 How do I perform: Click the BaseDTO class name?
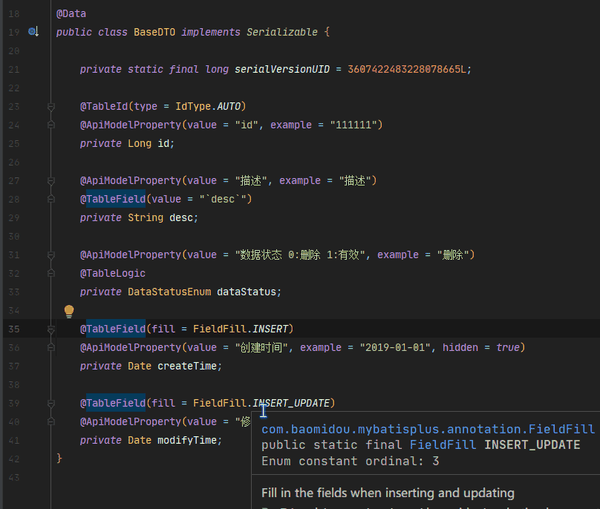click(x=154, y=32)
